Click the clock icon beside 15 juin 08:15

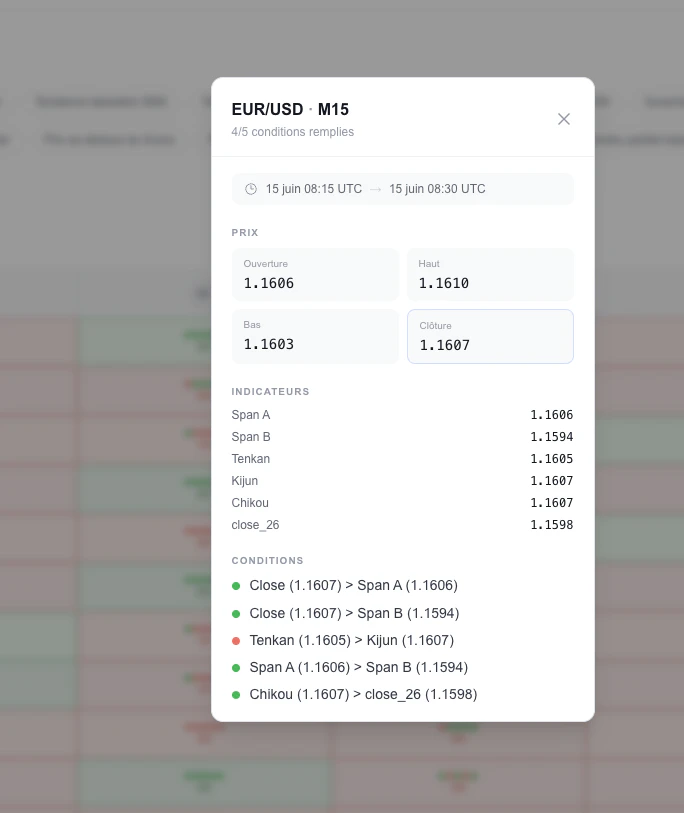(x=251, y=189)
